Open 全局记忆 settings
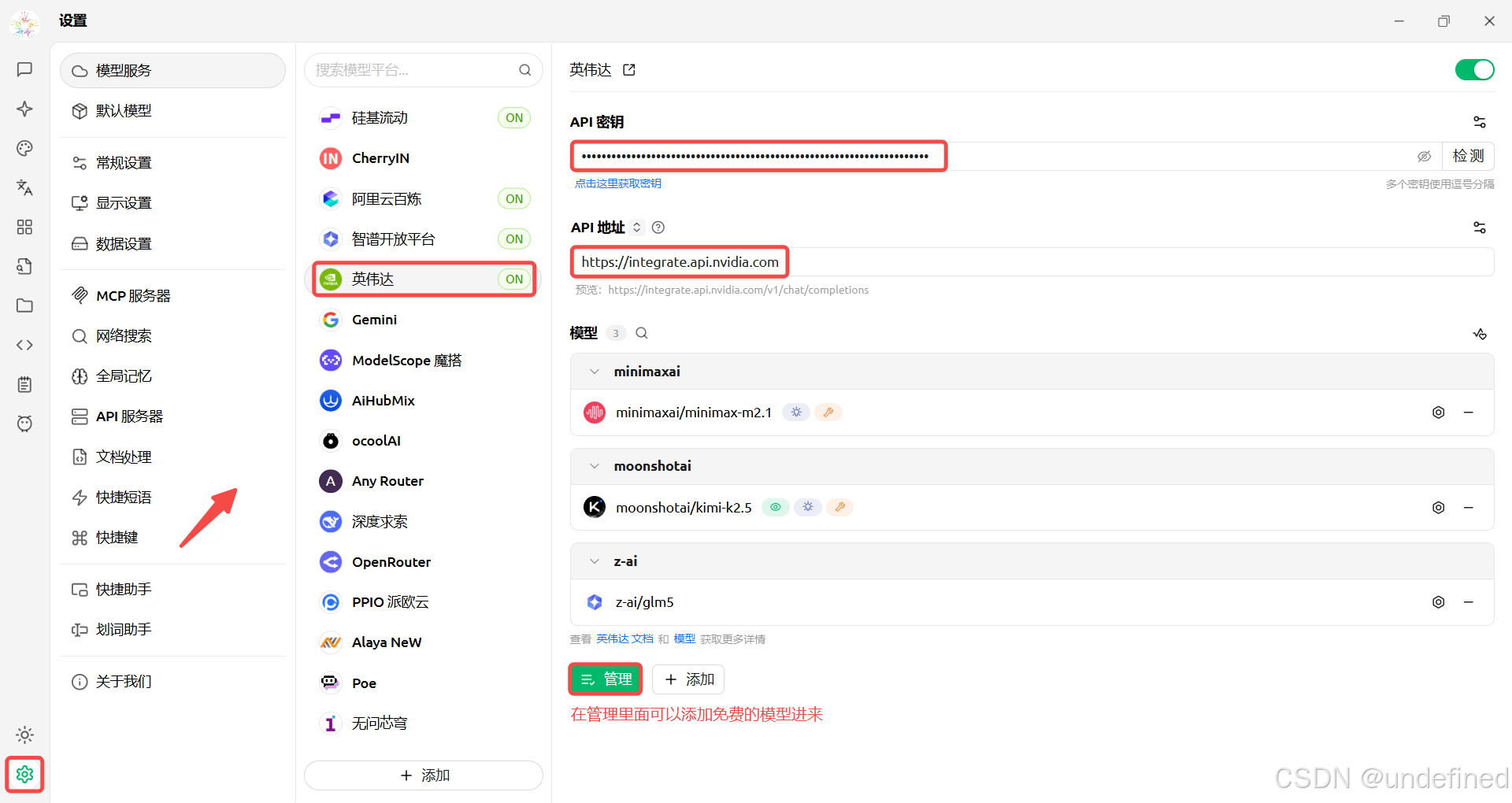Image resolution: width=1512 pixels, height=803 pixels. click(172, 376)
